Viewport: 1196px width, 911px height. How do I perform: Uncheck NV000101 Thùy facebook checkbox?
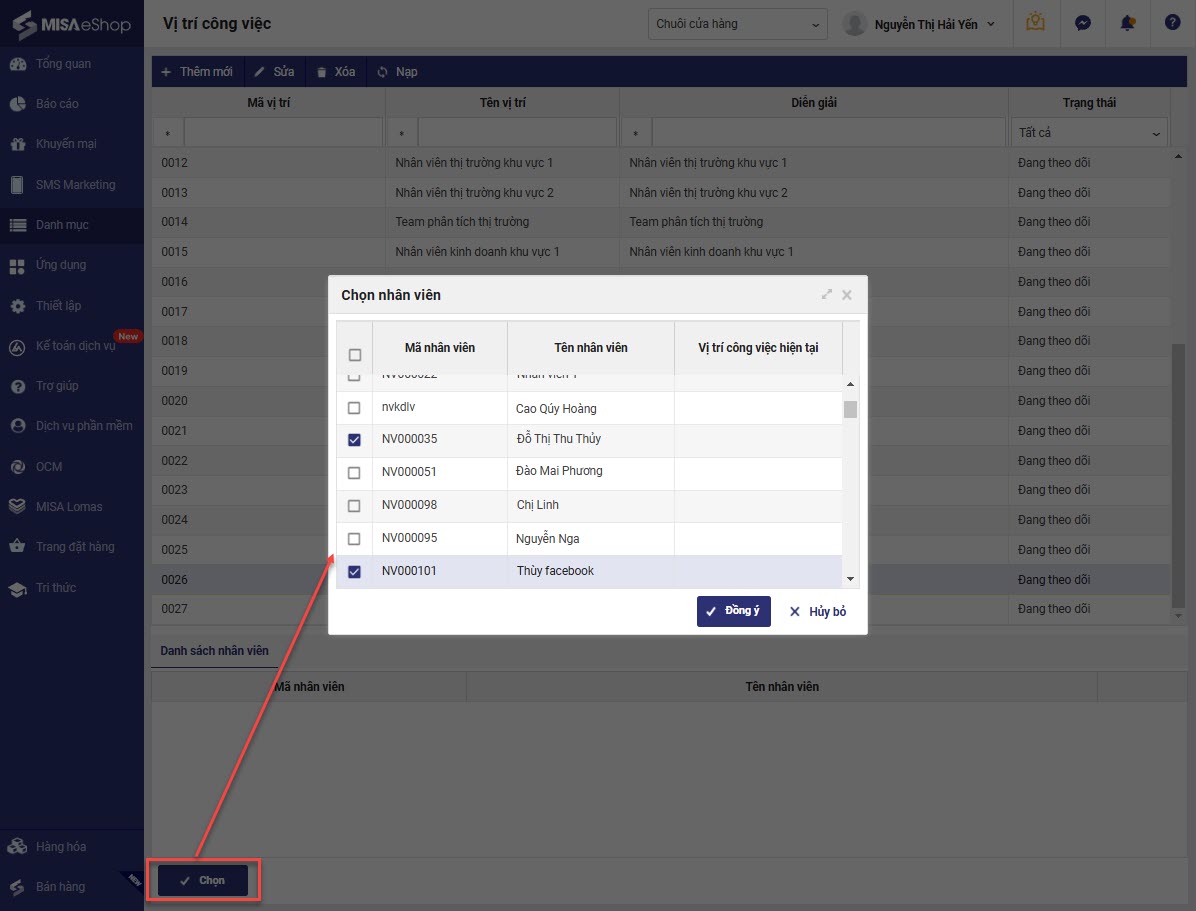pyautogui.click(x=354, y=571)
